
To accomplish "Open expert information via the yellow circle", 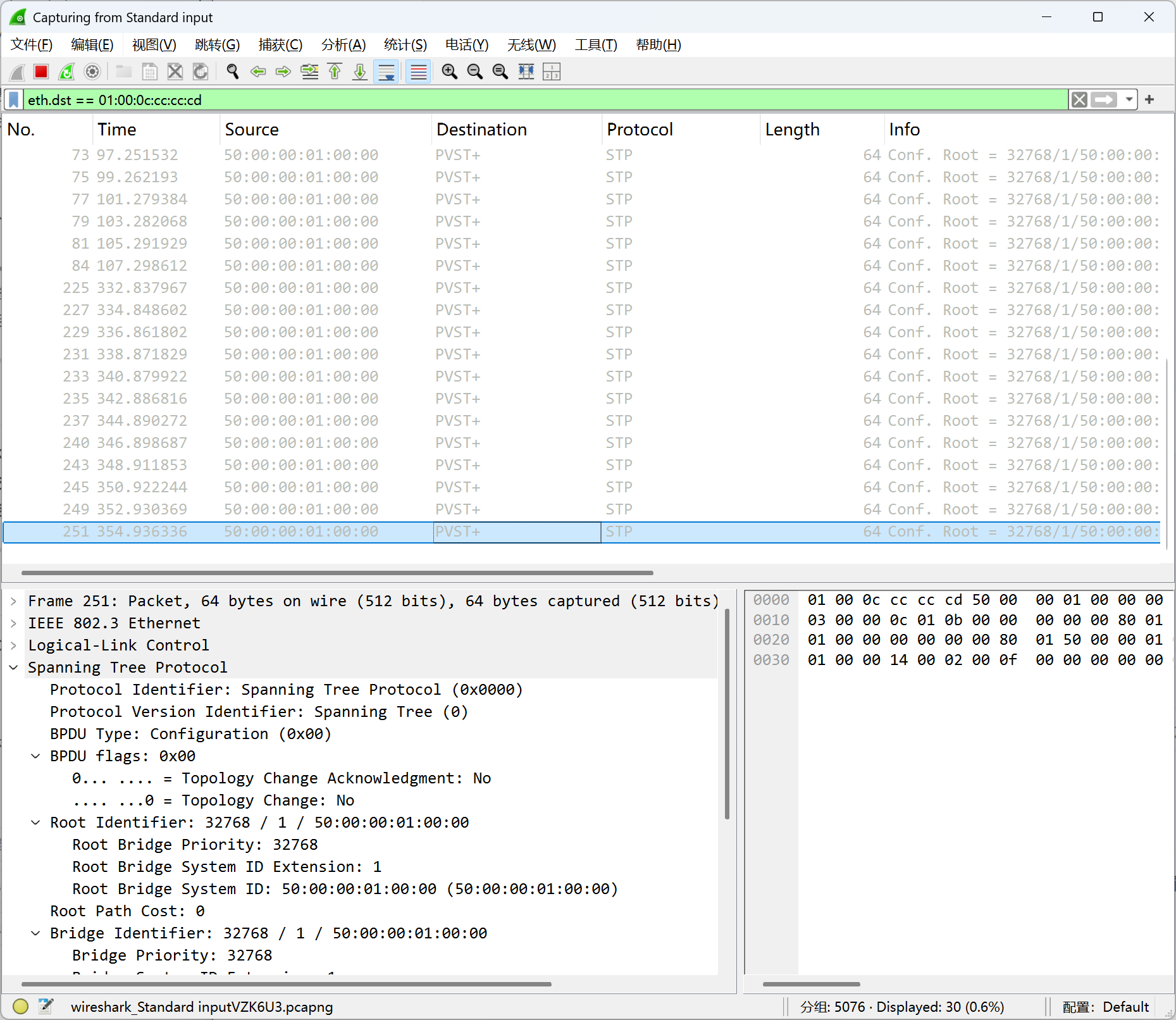I will click(x=21, y=1006).
